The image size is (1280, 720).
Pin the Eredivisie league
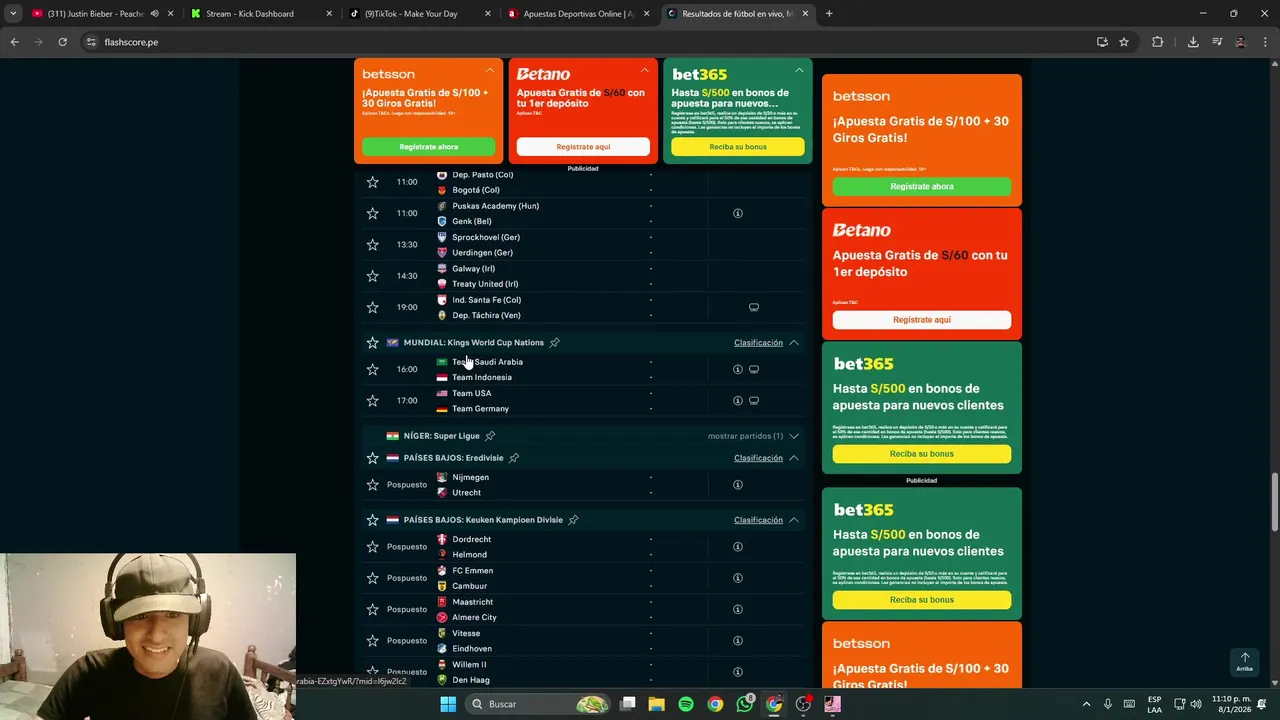point(514,458)
